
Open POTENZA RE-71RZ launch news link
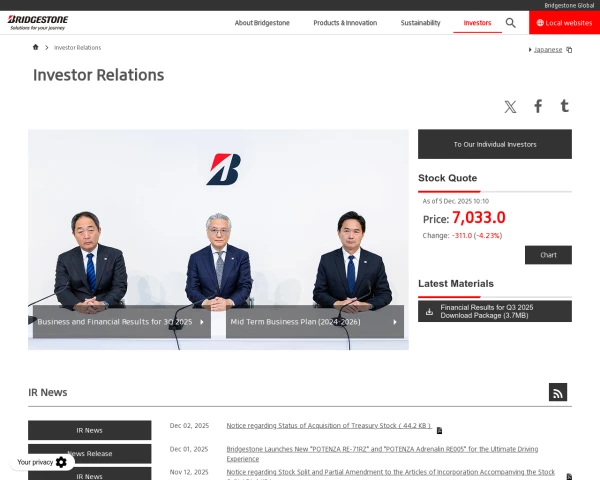coord(382,454)
